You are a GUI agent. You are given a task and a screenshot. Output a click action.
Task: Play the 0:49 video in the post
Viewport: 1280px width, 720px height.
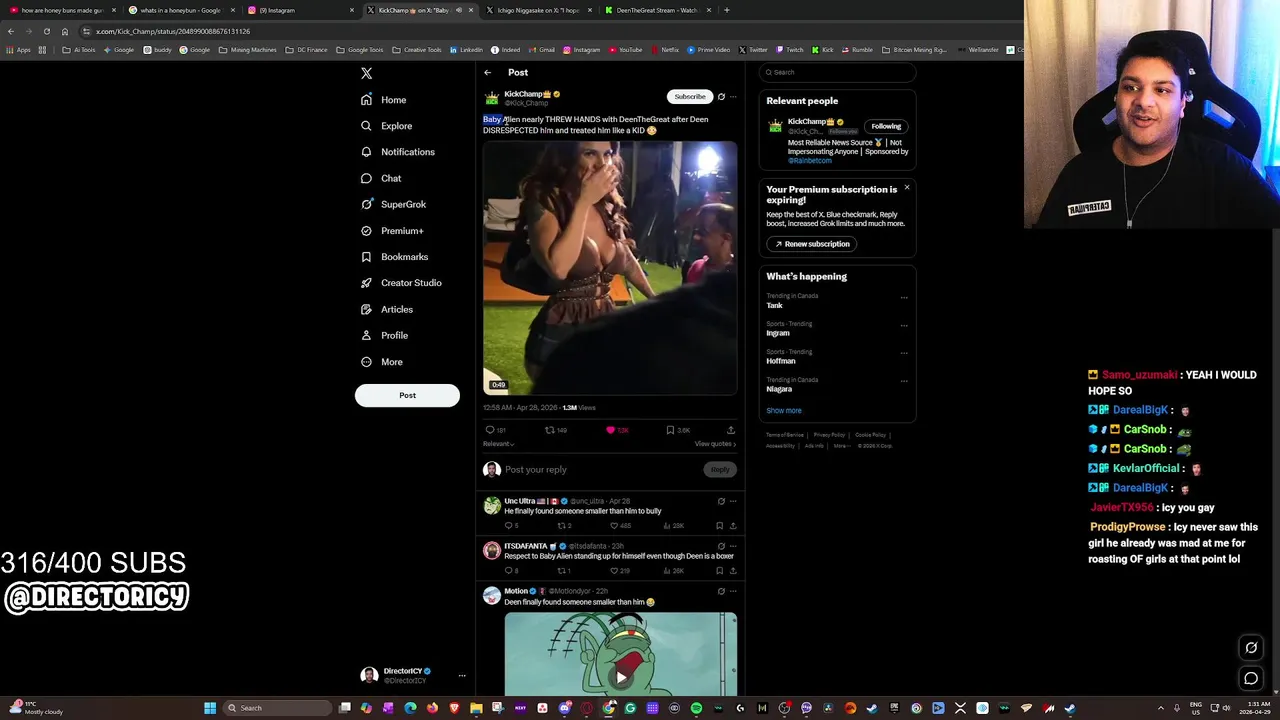[x=610, y=268]
